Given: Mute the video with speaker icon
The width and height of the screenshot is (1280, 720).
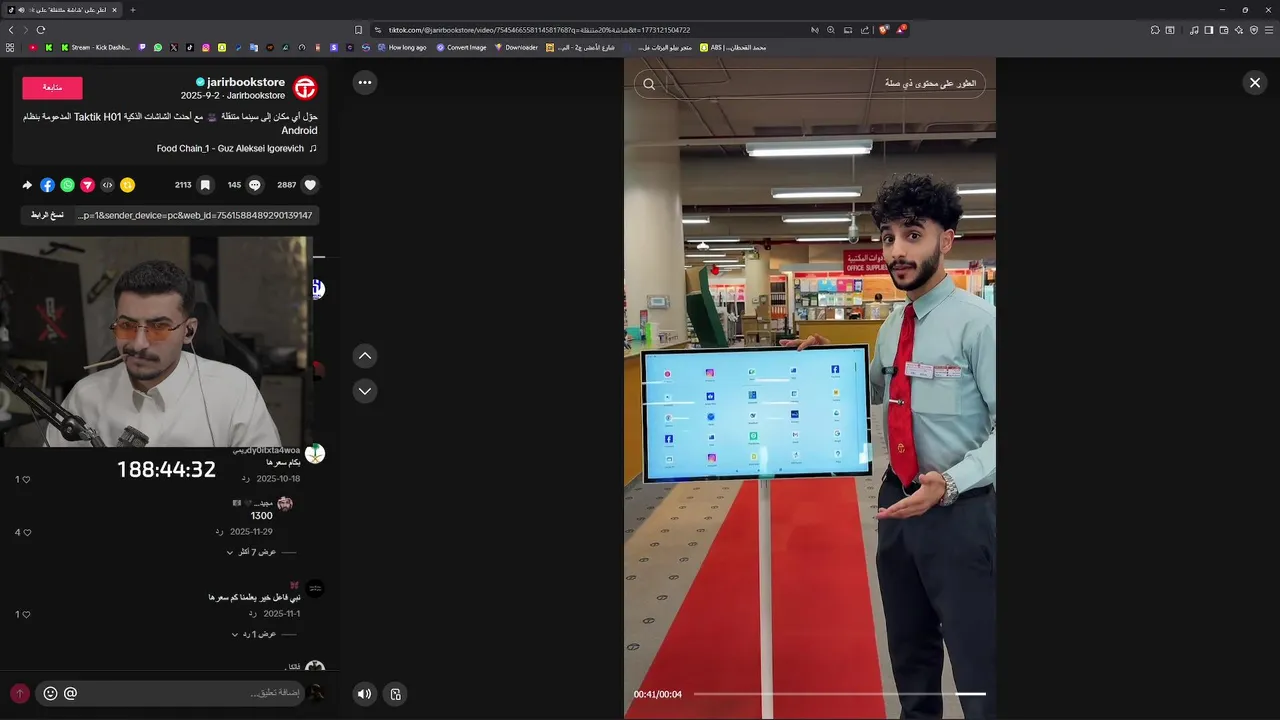Looking at the screenshot, I should click(365, 694).
